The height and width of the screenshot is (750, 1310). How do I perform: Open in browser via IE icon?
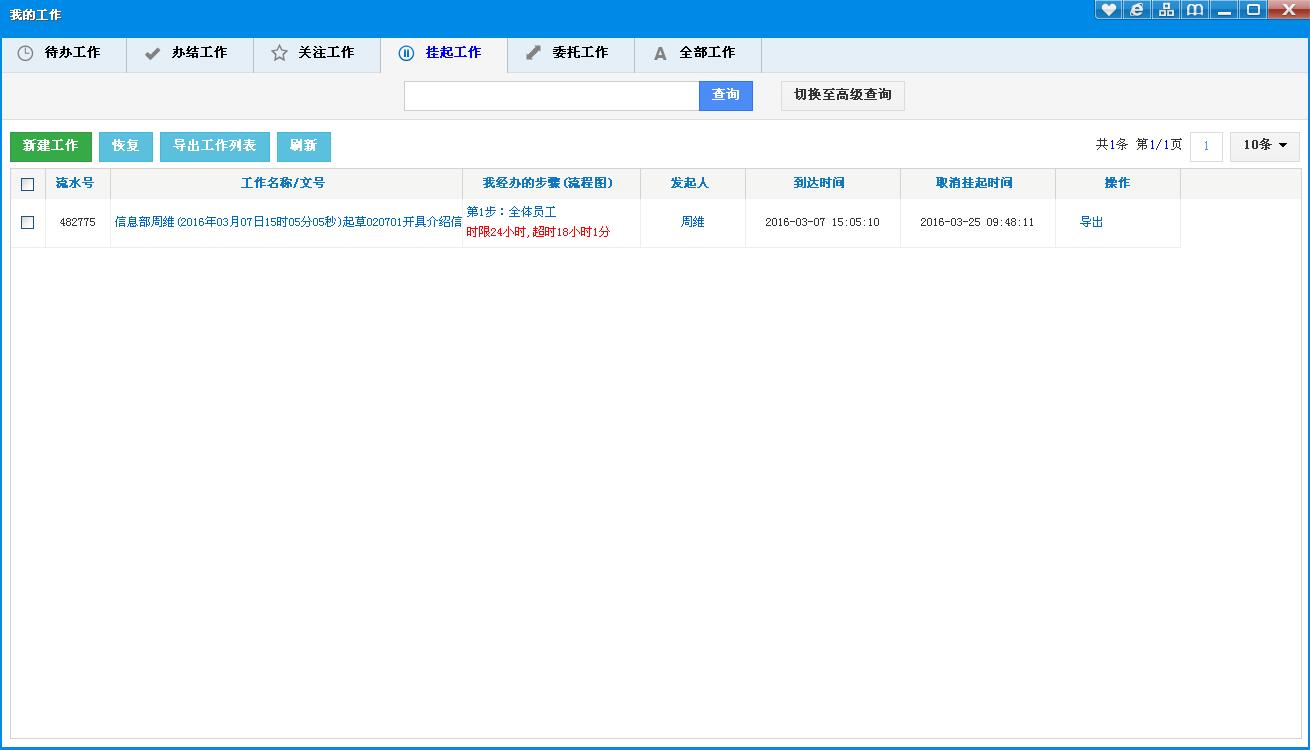click(1137, 10)
